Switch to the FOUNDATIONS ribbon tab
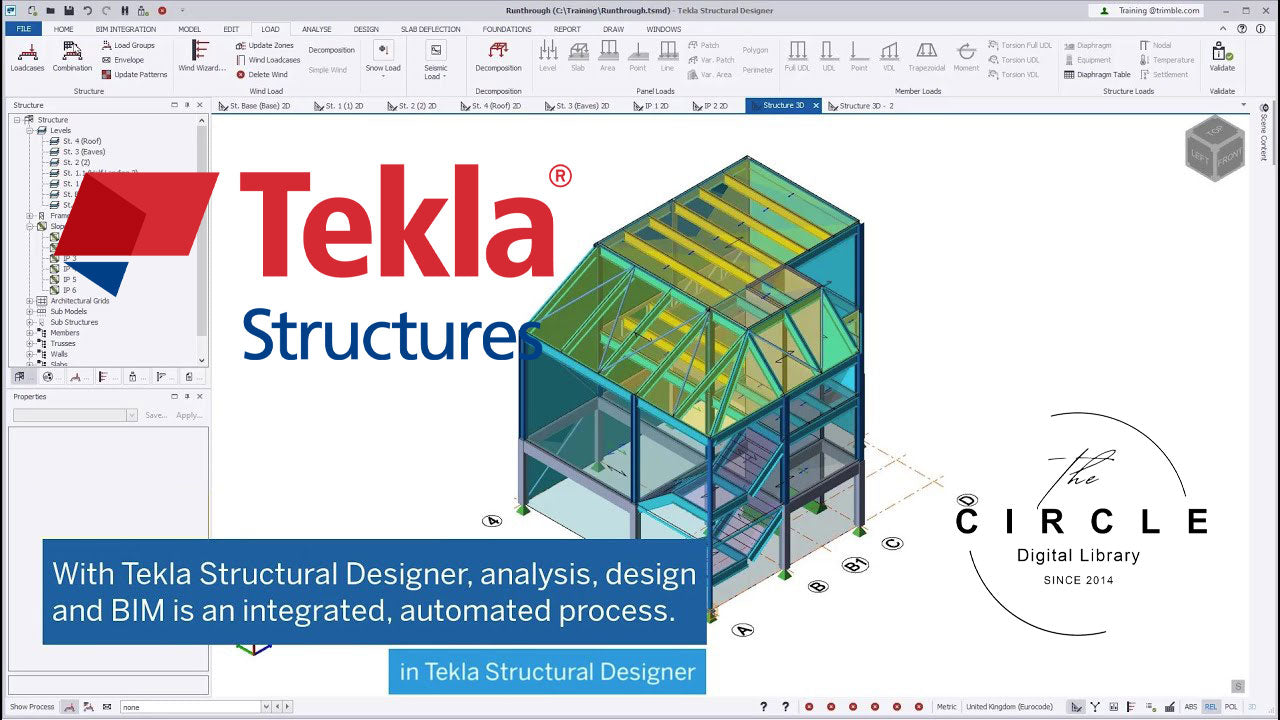Image resolution: width=1280 pixels, height=720 pixels. click(x=507, y=29)
